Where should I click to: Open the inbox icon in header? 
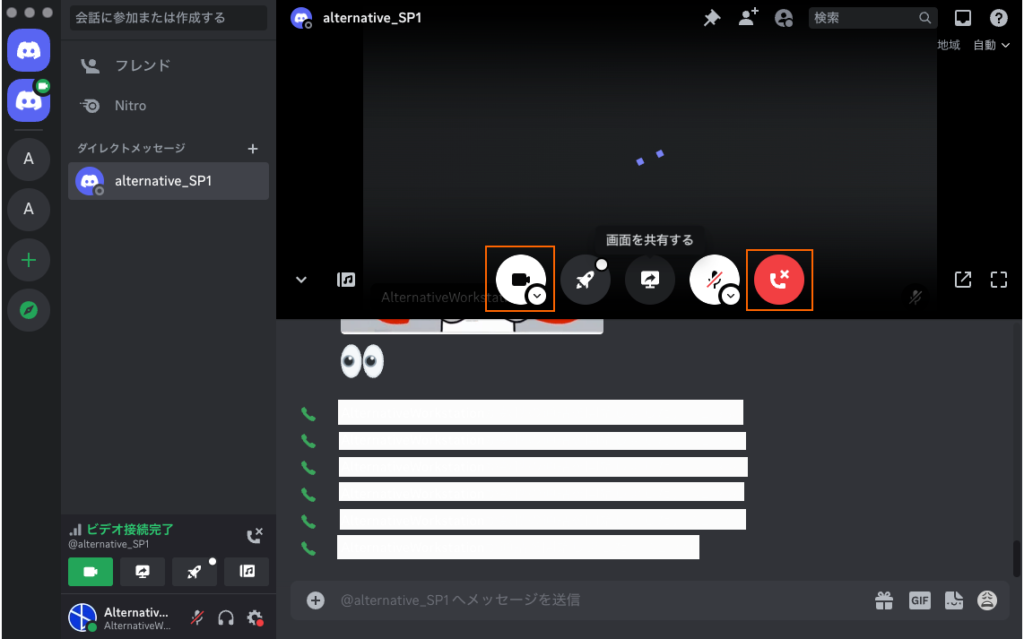[x=963, y=18]
